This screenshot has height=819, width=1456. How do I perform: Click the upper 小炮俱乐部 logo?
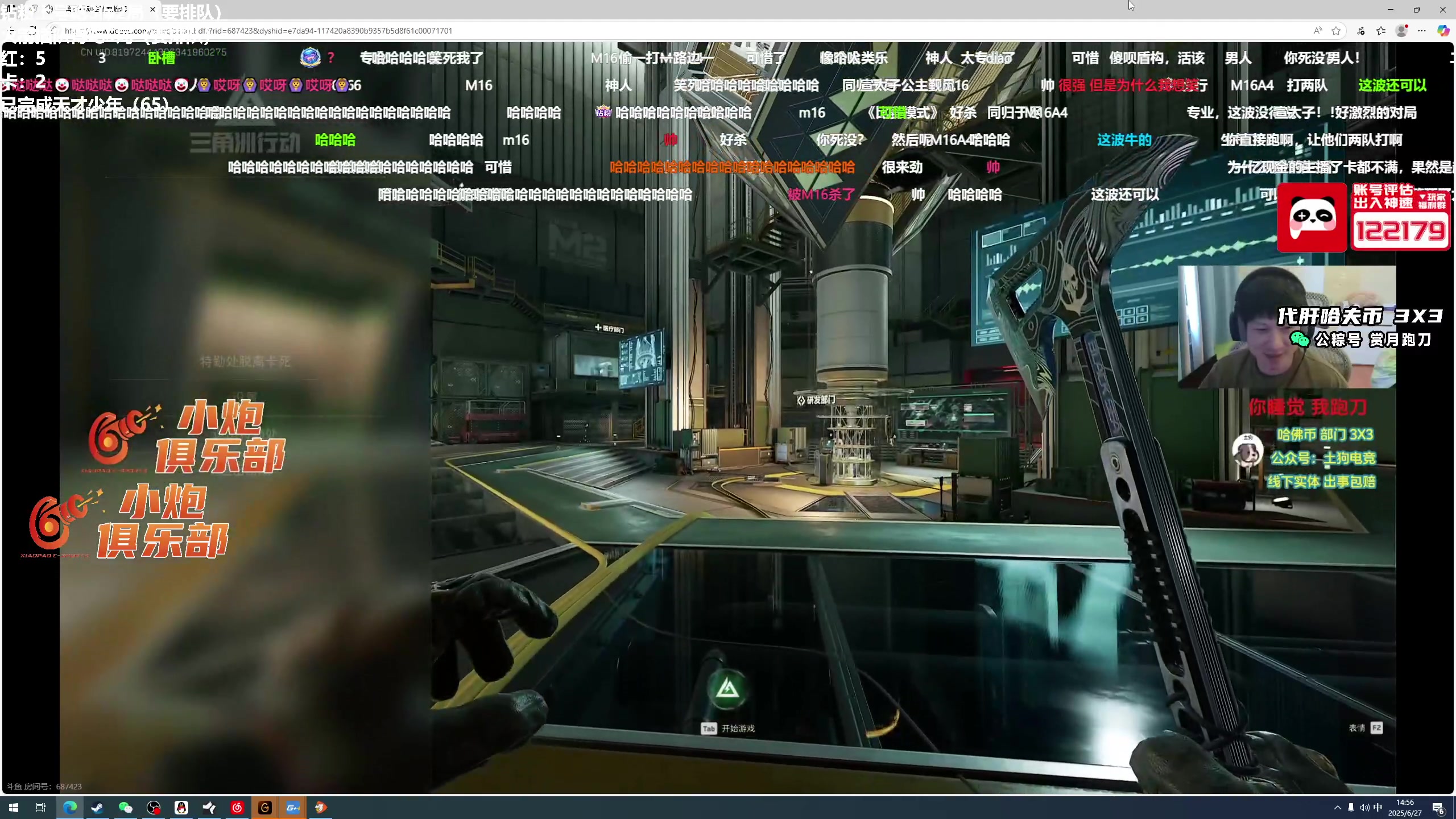click(187, 437)
